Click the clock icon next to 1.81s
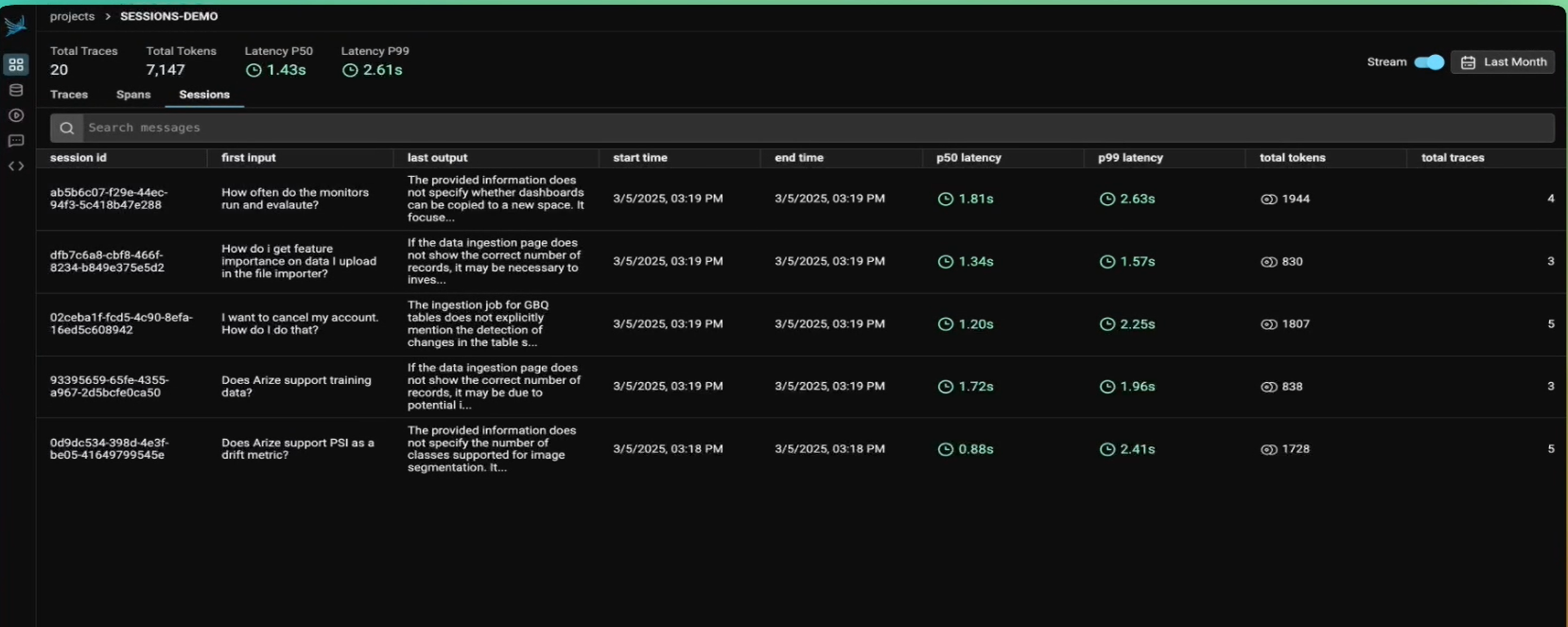The width and height of the screenshot is (1568, 627). tap(945, 199)
